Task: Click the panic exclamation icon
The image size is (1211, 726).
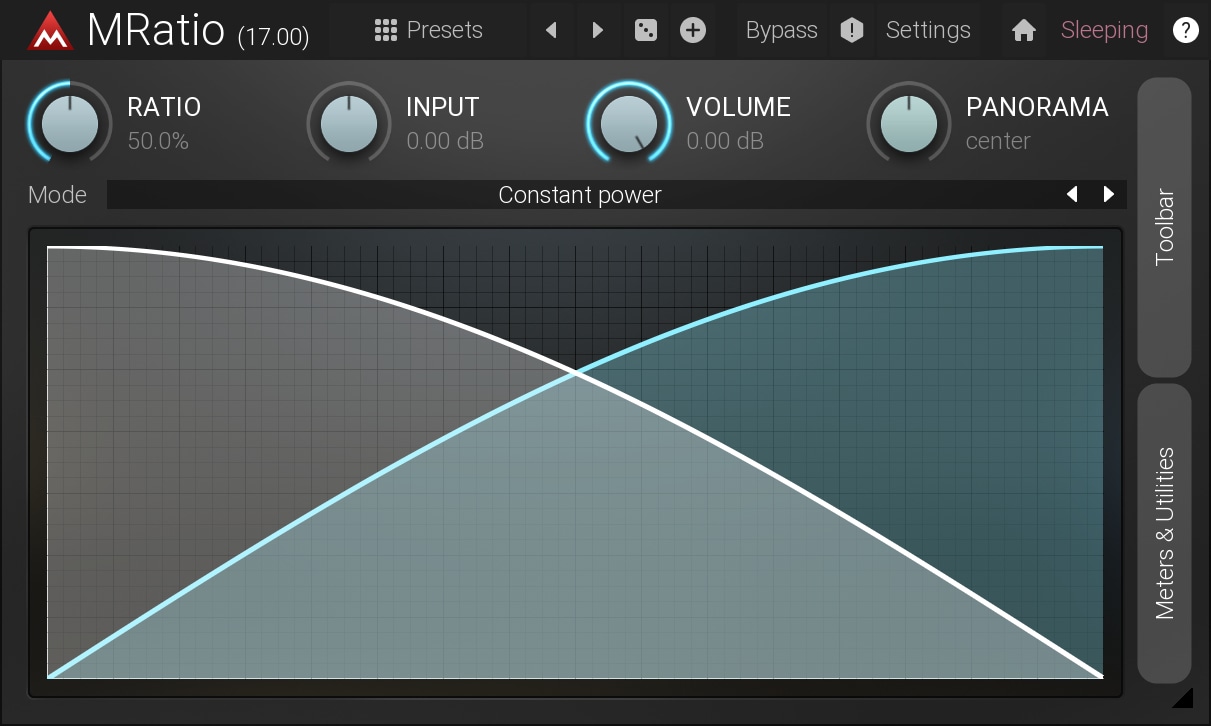Action: coord(851,30)
